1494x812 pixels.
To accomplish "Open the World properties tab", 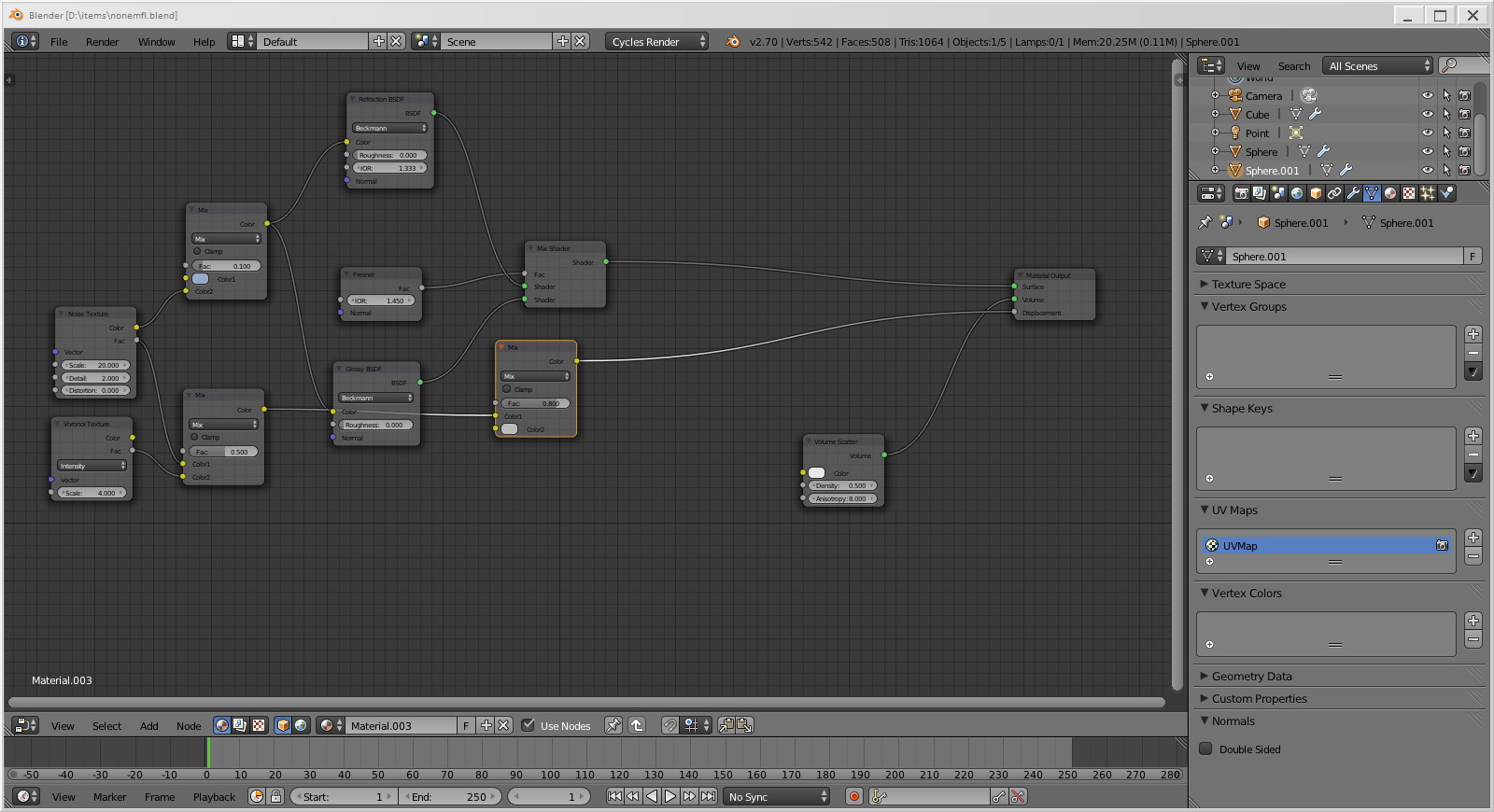I will click(1297, 193).
